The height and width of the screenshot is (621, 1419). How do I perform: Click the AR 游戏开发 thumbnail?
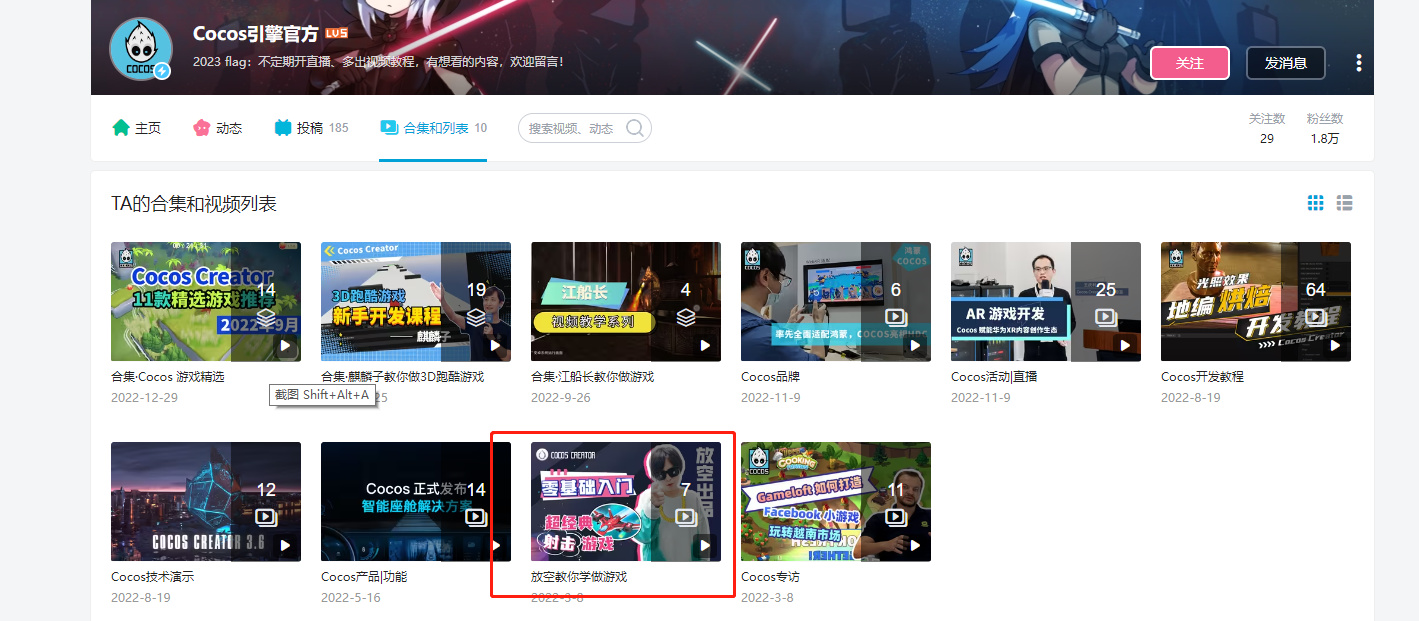pyautogui.click(x=1046, y=301)
